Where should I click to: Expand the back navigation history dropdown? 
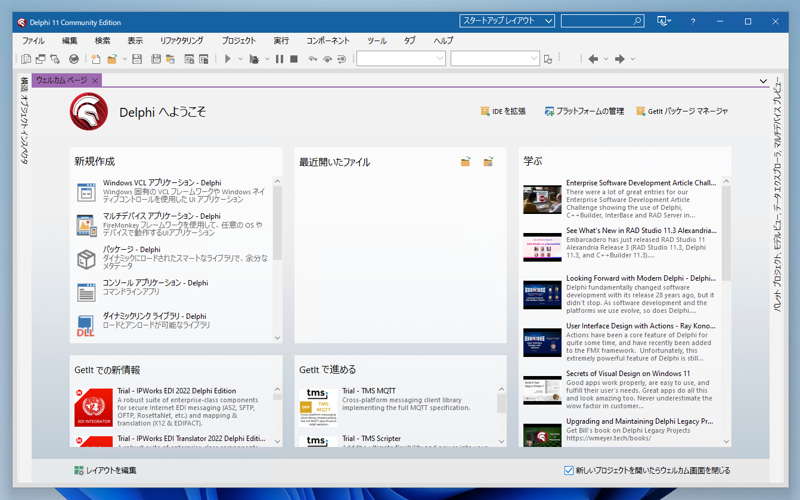(606, 59)
